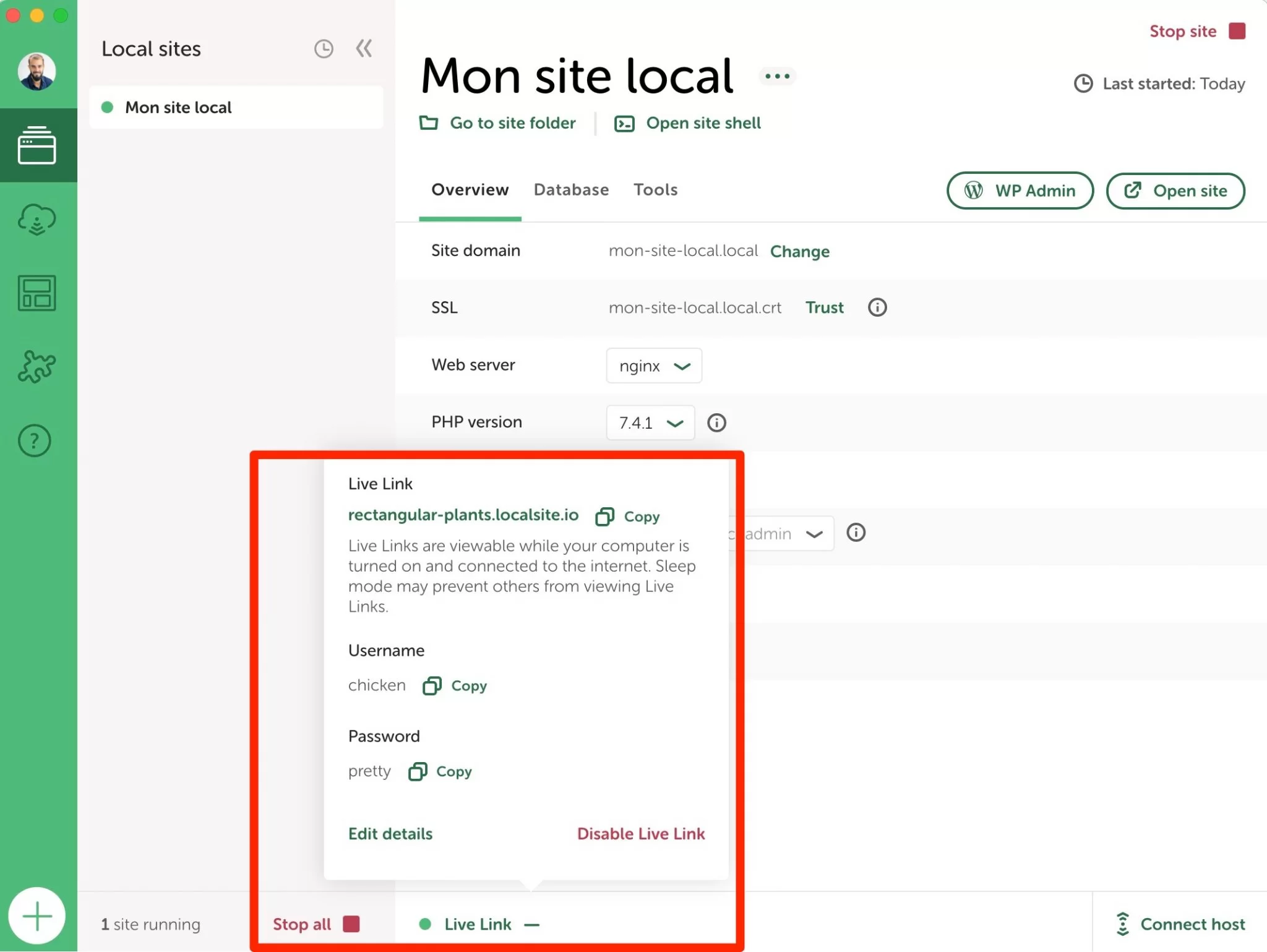Show SSL info icon
The image size is (1267, 952).
(877, 307)
